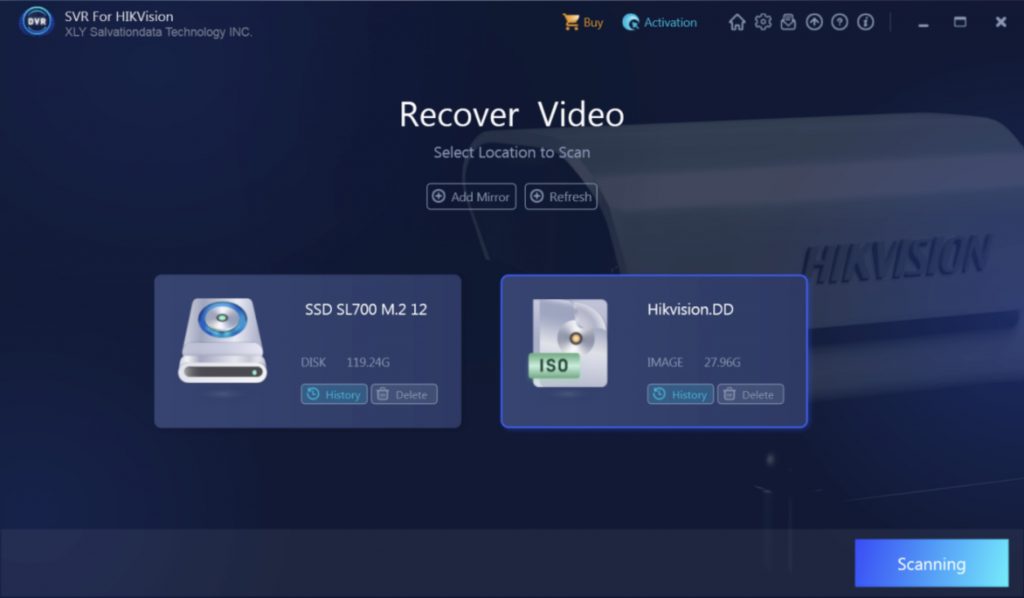The image size is (1024, 598).
Task: Open the about info icon
Action: tap(865, 22)
